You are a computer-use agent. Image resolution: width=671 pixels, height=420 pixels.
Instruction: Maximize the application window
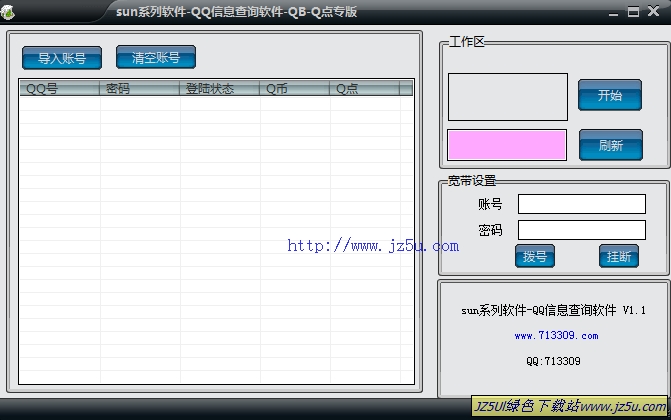point(634,12)
